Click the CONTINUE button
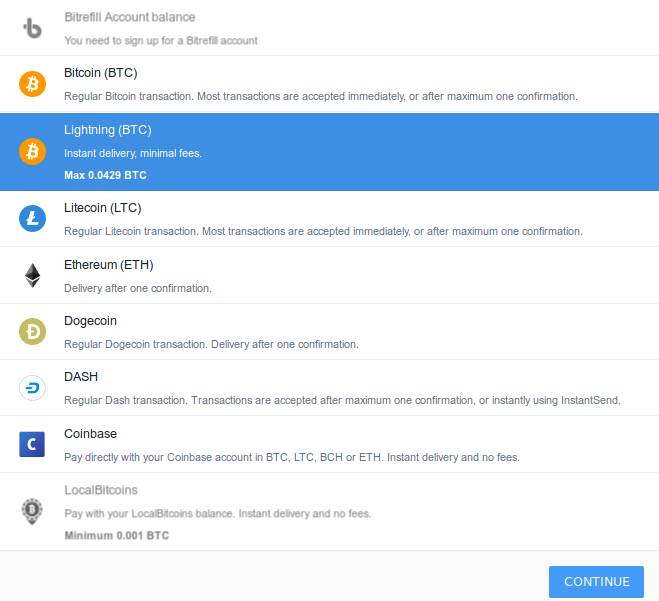Image resolution: width=659 pixels, height=601 pixels. coord(596,582)
